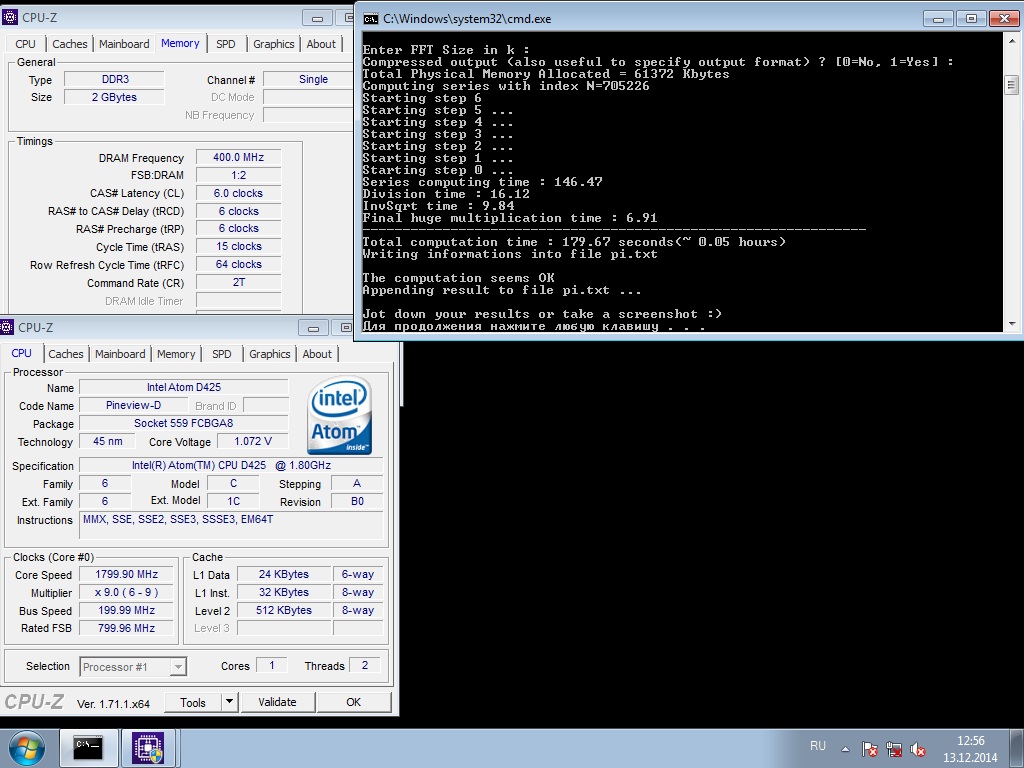This screenshot has width=1024, height=768.
Task: Click the OK button in CPU-Z
Action: point(353,702)
